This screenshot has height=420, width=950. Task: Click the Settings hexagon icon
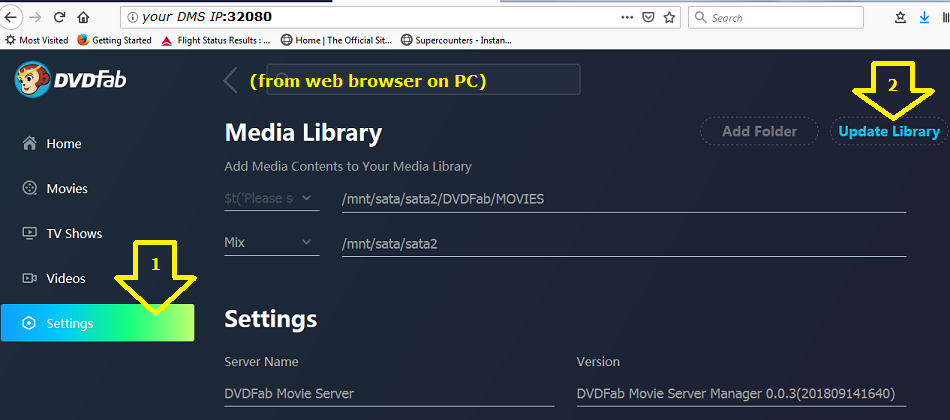(29, 323)
